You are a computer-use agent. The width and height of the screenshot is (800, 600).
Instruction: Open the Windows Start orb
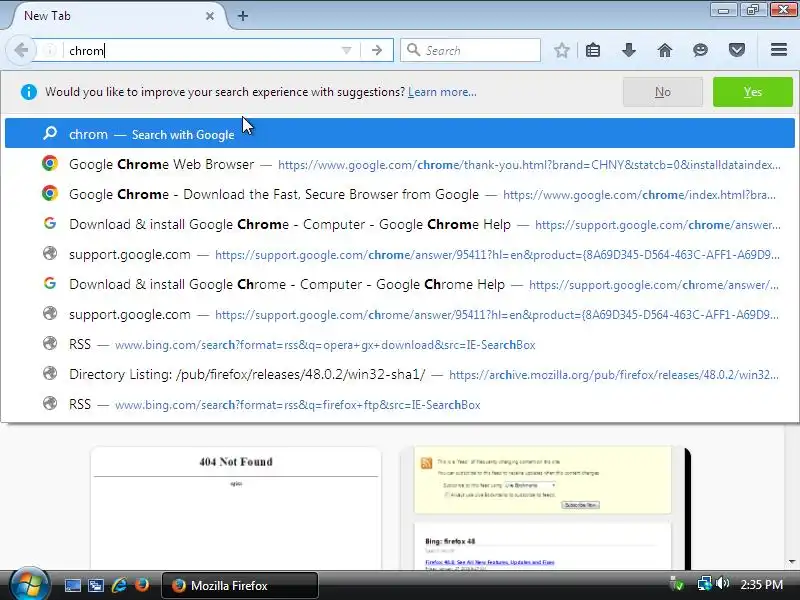click(29, 585)
